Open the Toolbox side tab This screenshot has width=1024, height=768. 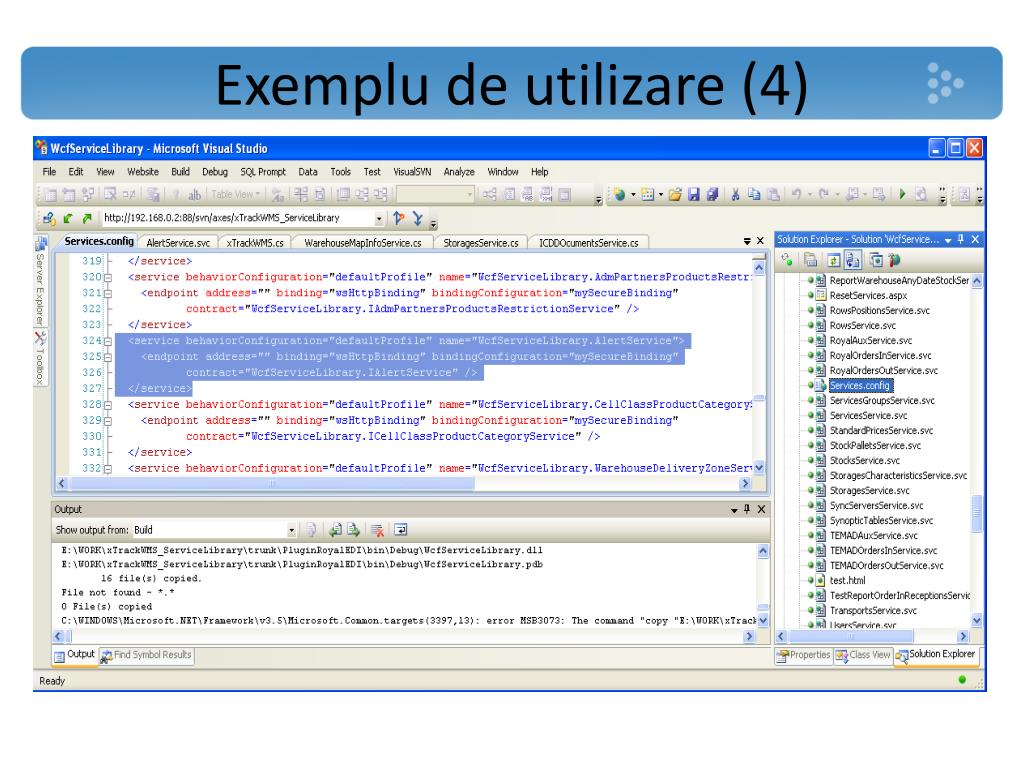pos(40,358)
